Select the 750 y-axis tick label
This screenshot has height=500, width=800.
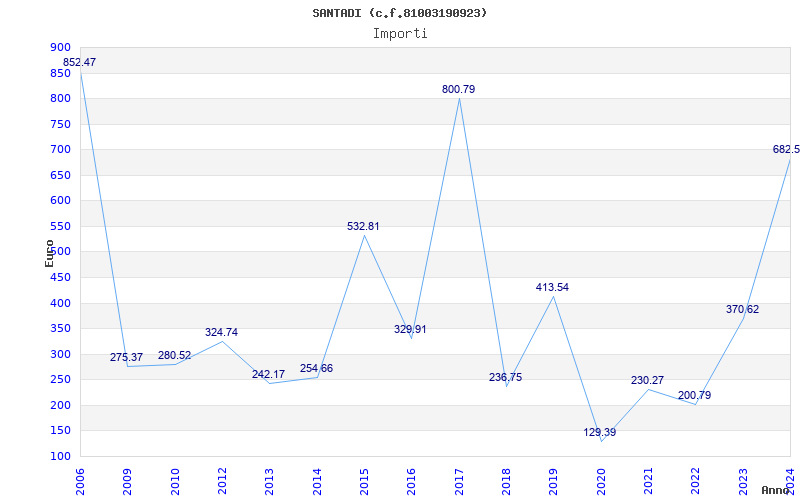(x=60, y=124)
